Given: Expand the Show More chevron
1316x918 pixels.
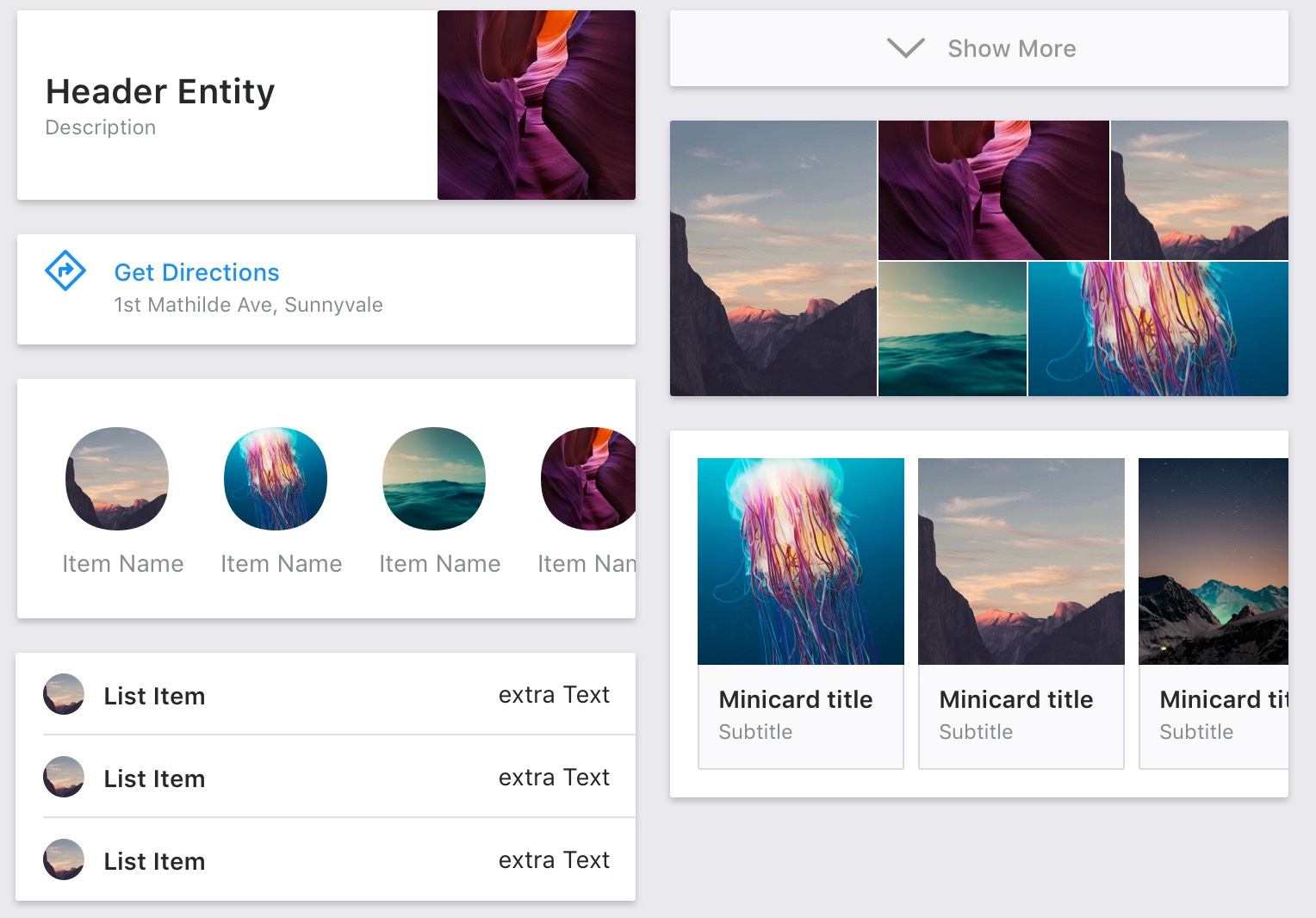Looking at the screenshot, I should click(905, 48).
